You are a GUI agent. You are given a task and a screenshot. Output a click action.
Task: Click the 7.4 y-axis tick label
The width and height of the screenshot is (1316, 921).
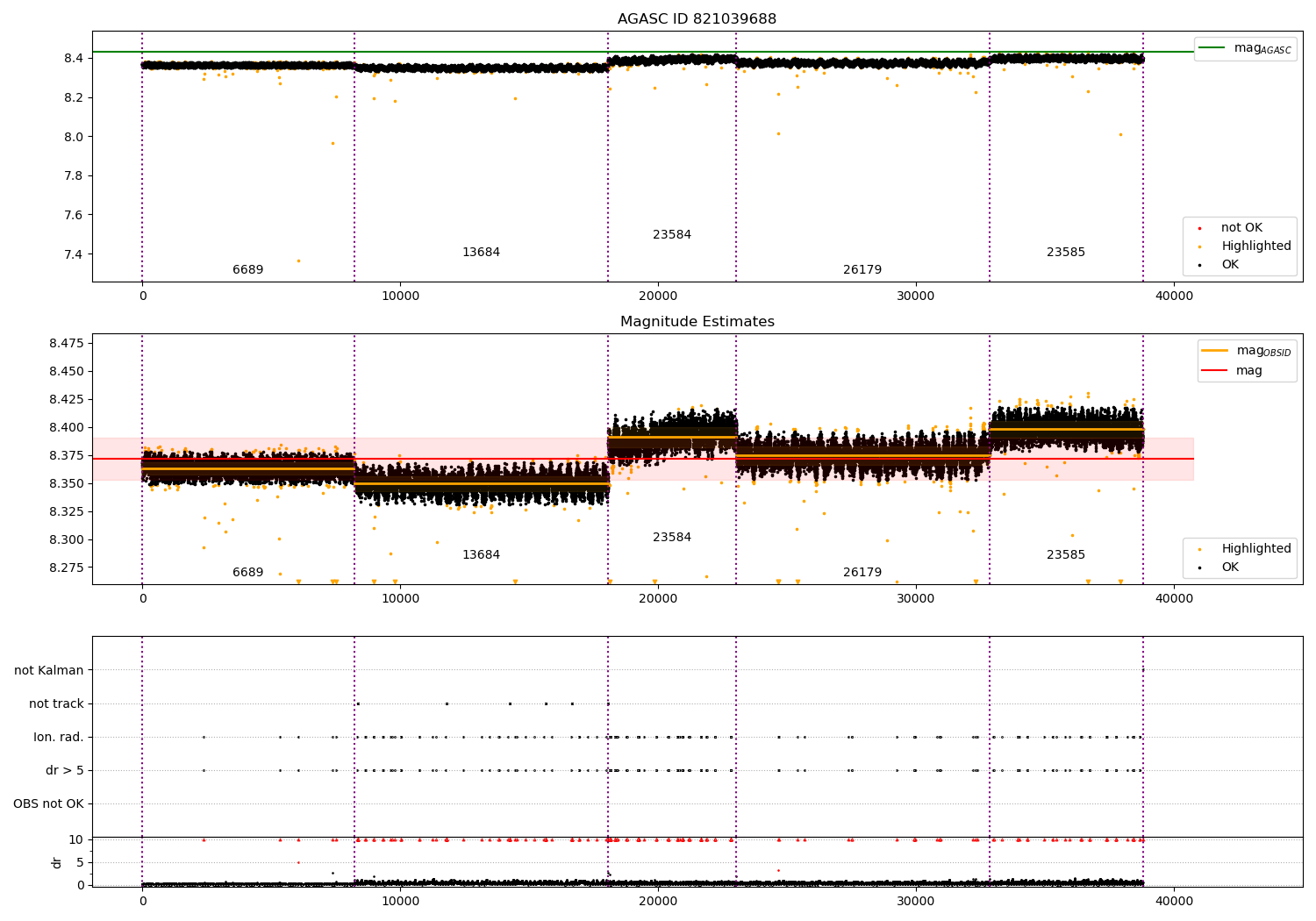74,255
